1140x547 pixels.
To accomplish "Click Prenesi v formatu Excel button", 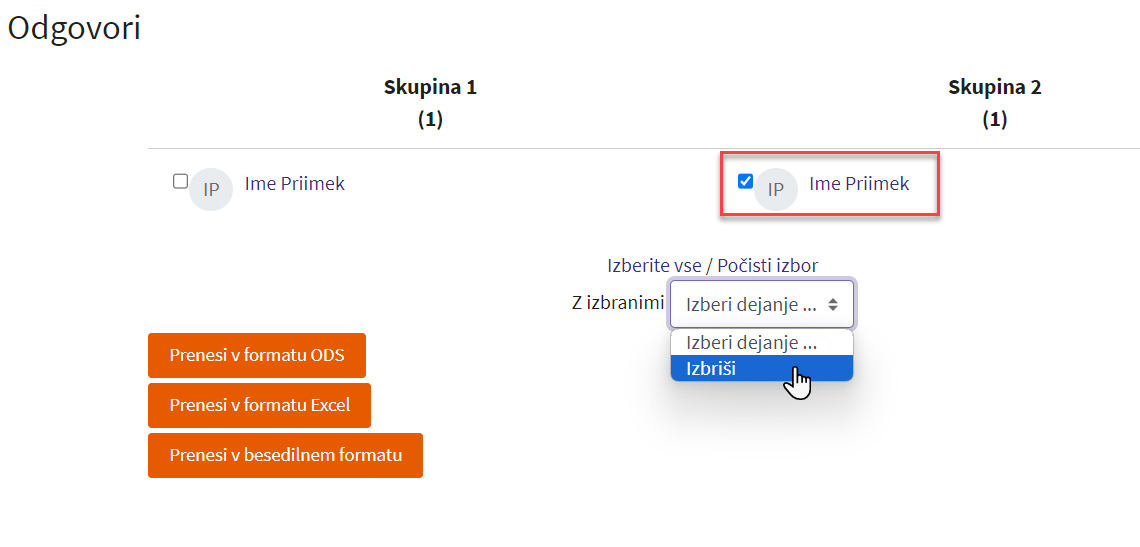I will (x=260, y=405).
